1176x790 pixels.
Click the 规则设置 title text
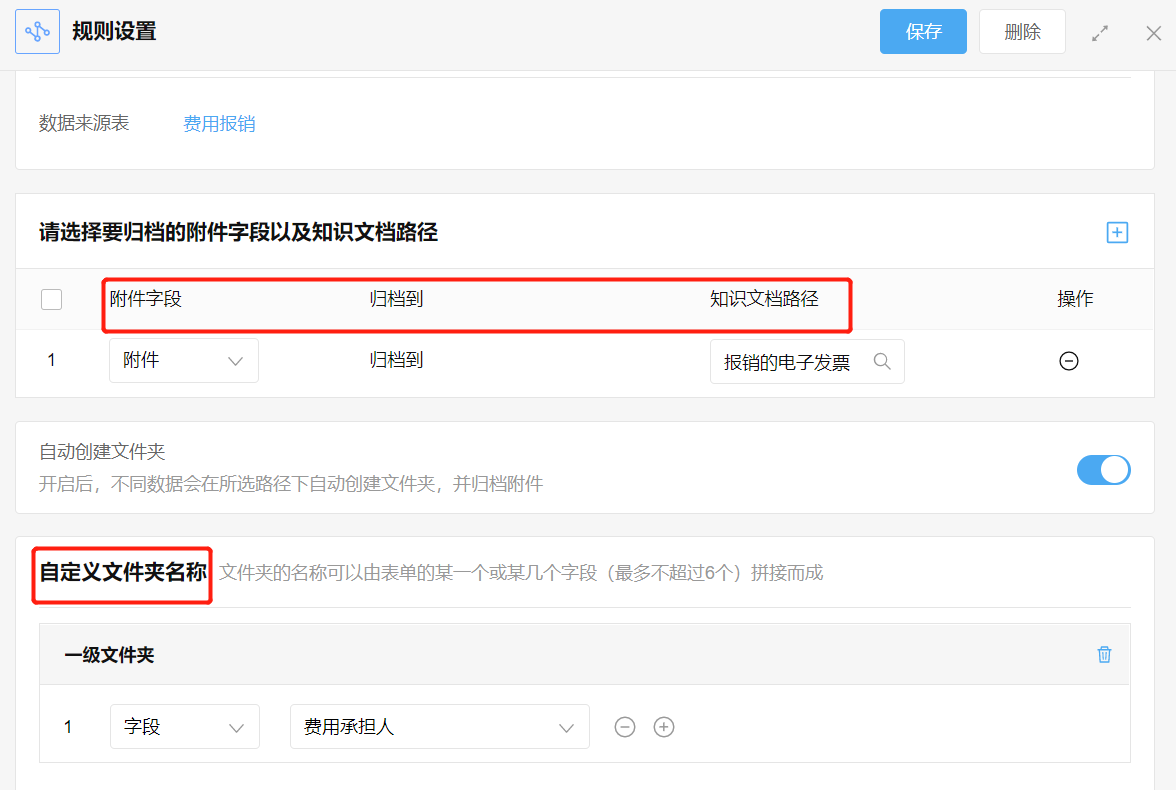coord(114,32)
